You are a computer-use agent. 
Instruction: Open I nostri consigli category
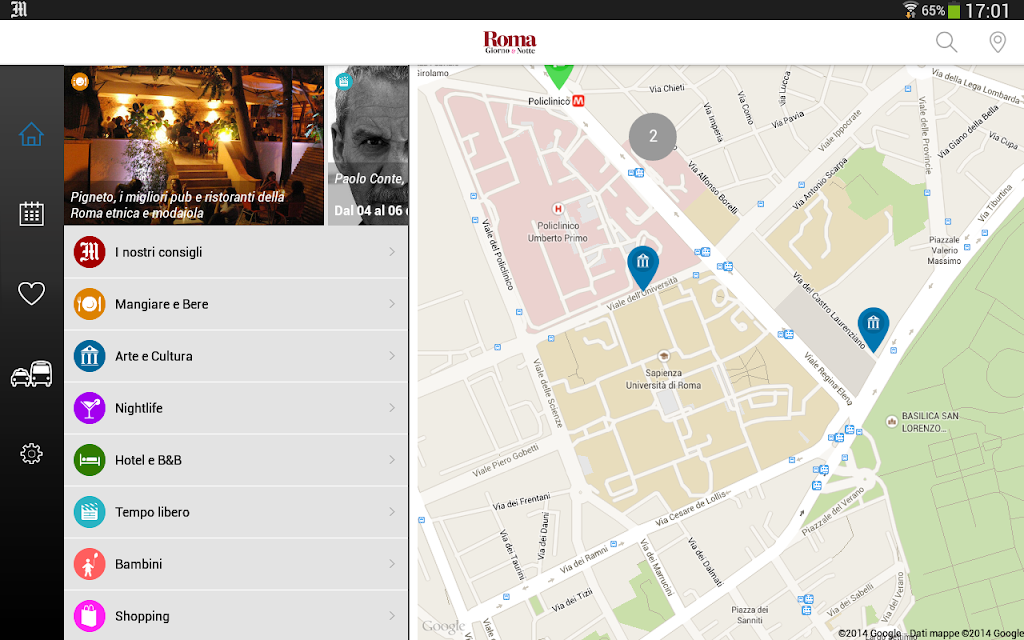(236, 252)
